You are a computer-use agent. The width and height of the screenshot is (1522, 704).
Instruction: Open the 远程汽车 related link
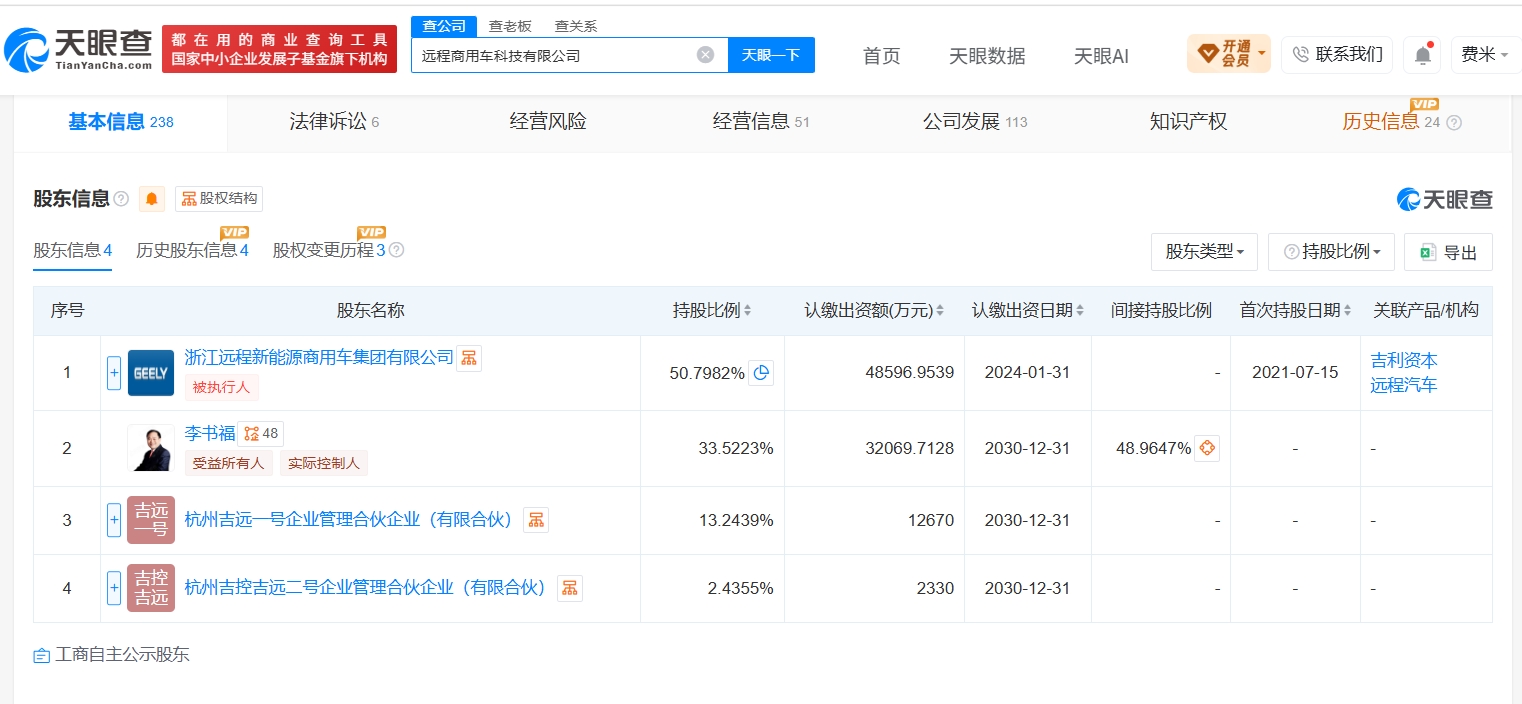pos(1404,384)
